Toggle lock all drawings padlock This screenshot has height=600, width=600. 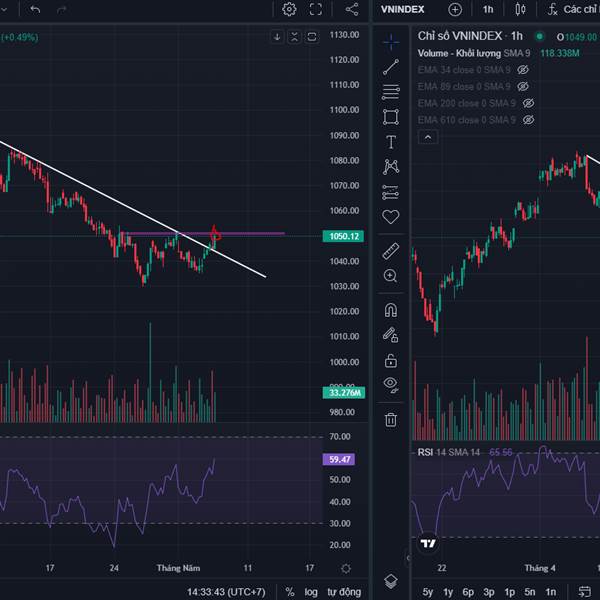391,360
